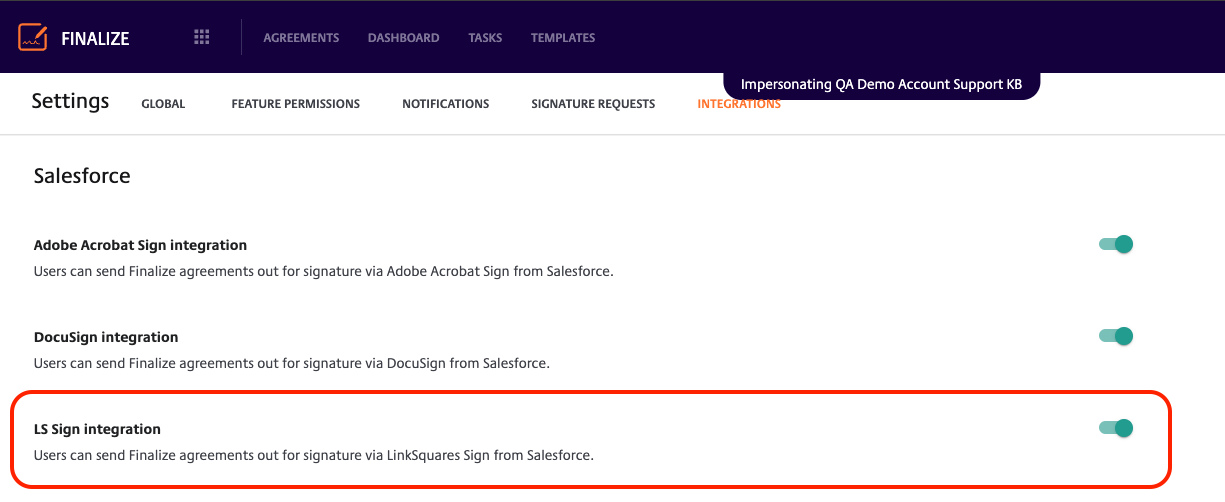Switch to the Global settings tab
This screenshot has height=502, width=1225.
pos(163,104)
